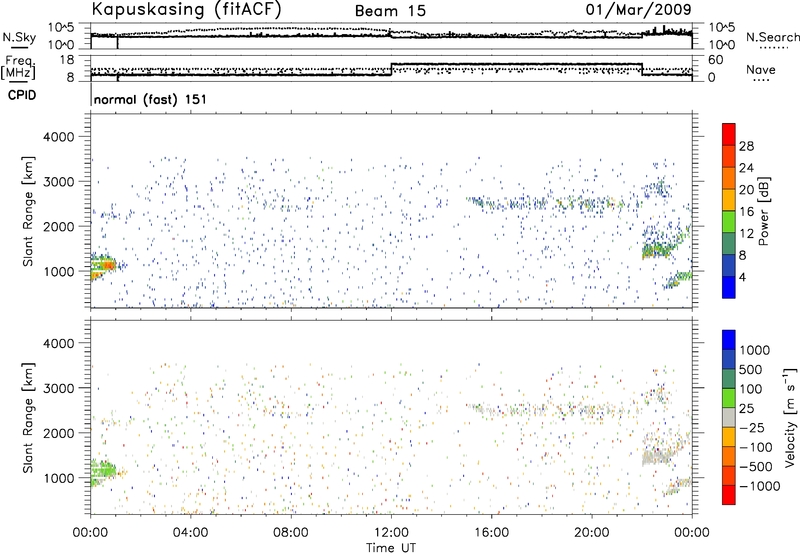Image resolution: width=800 pixels, height=554 pixels.
Task: Pick the dark green 8–12 dB Power segment
Action: tap(729, 243)
